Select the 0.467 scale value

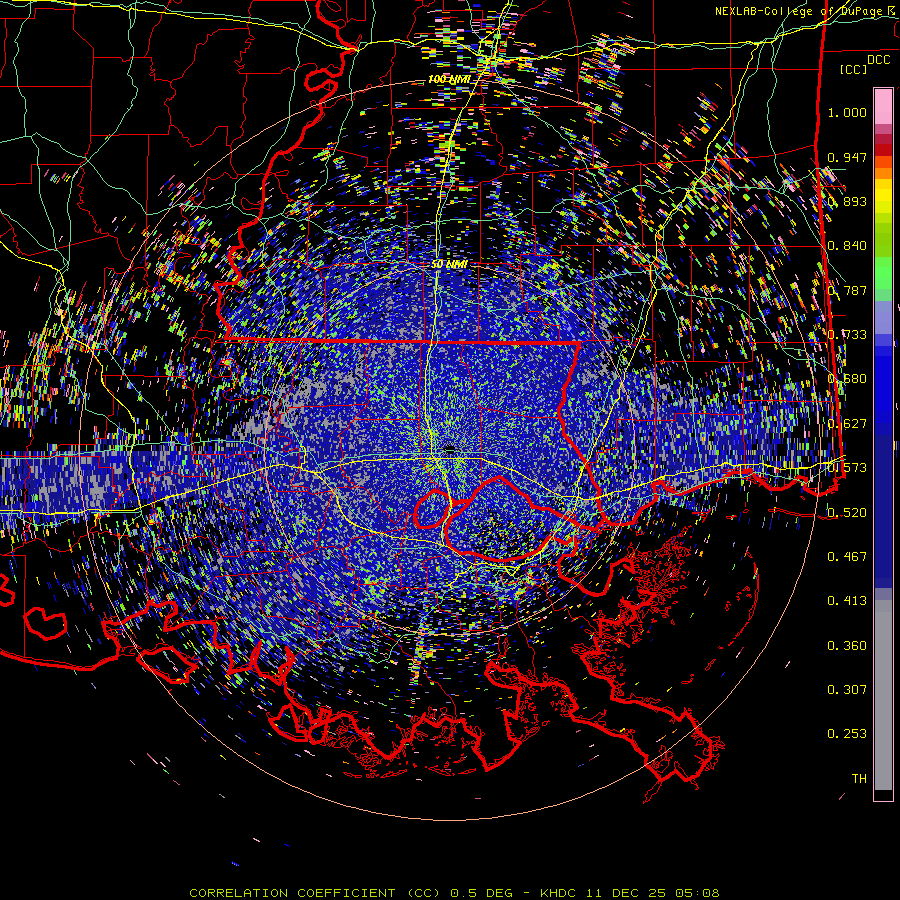click(847, 557)
